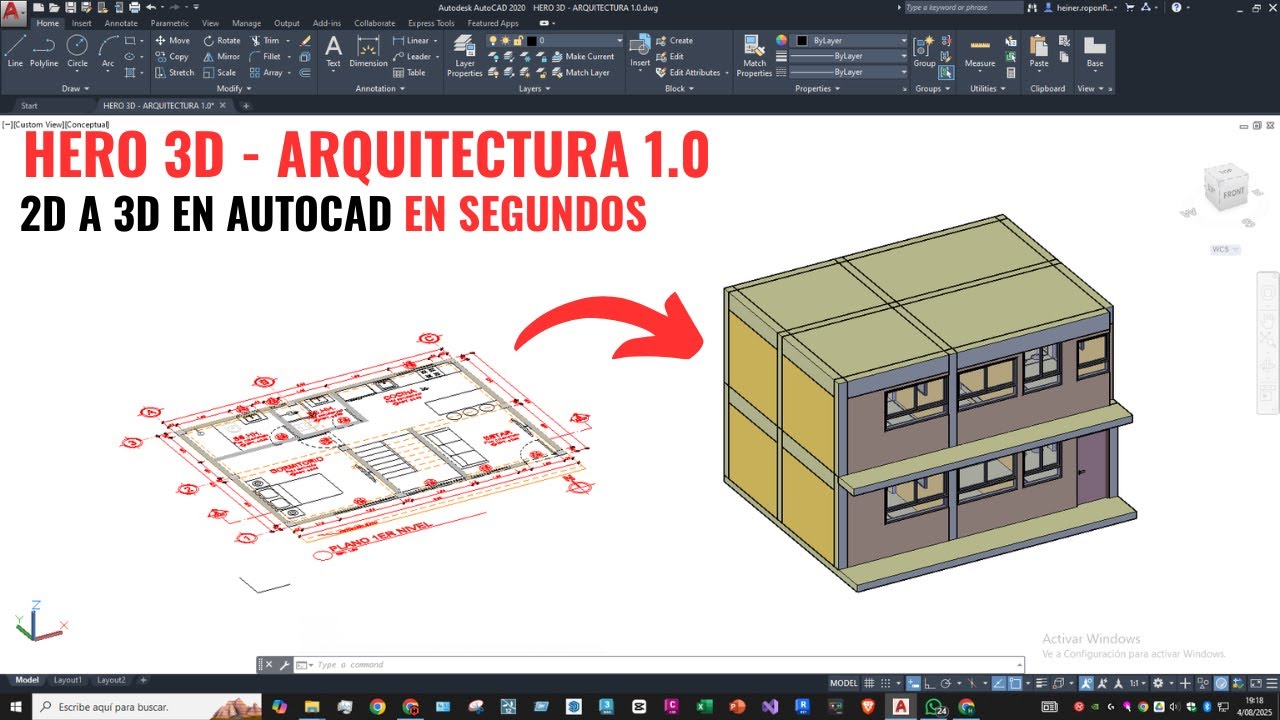Click the MODEL space button in status bar
Screen dimensions: 1280x720
(844, 683)
